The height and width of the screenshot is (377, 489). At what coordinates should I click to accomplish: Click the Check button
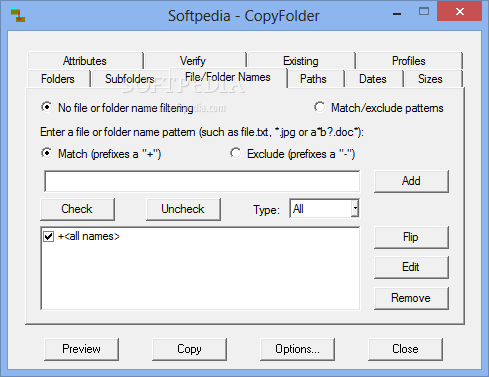click(x=77, y=209)
